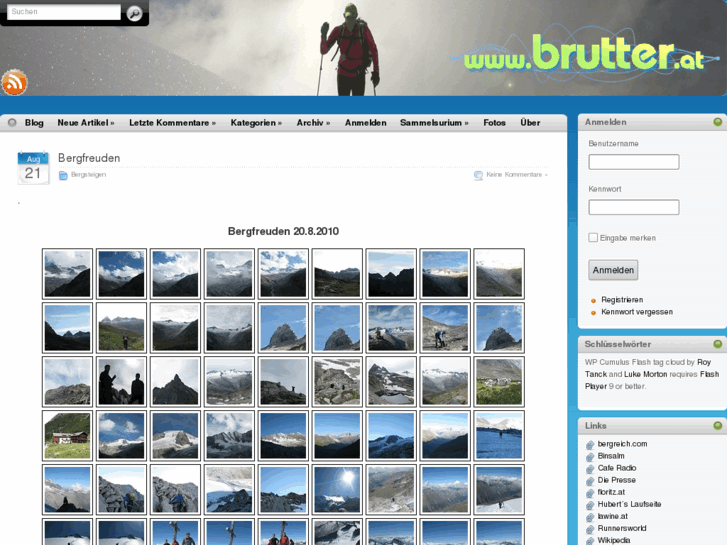Click the search magnifier button
Image resolution: width=727 pixels, height=545 pixels.
pos(134,13)
